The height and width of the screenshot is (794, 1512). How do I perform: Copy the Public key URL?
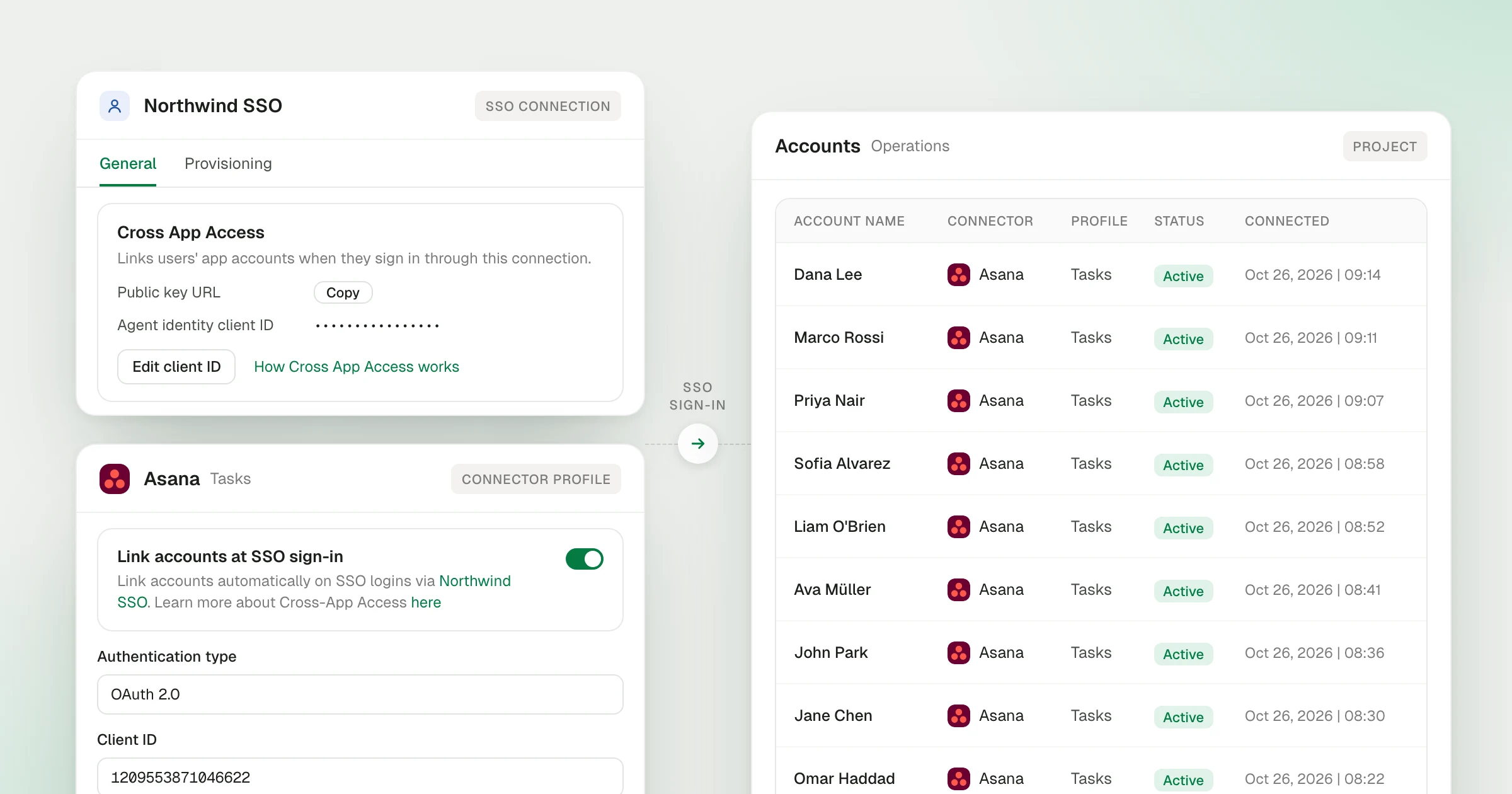point(343,292)
